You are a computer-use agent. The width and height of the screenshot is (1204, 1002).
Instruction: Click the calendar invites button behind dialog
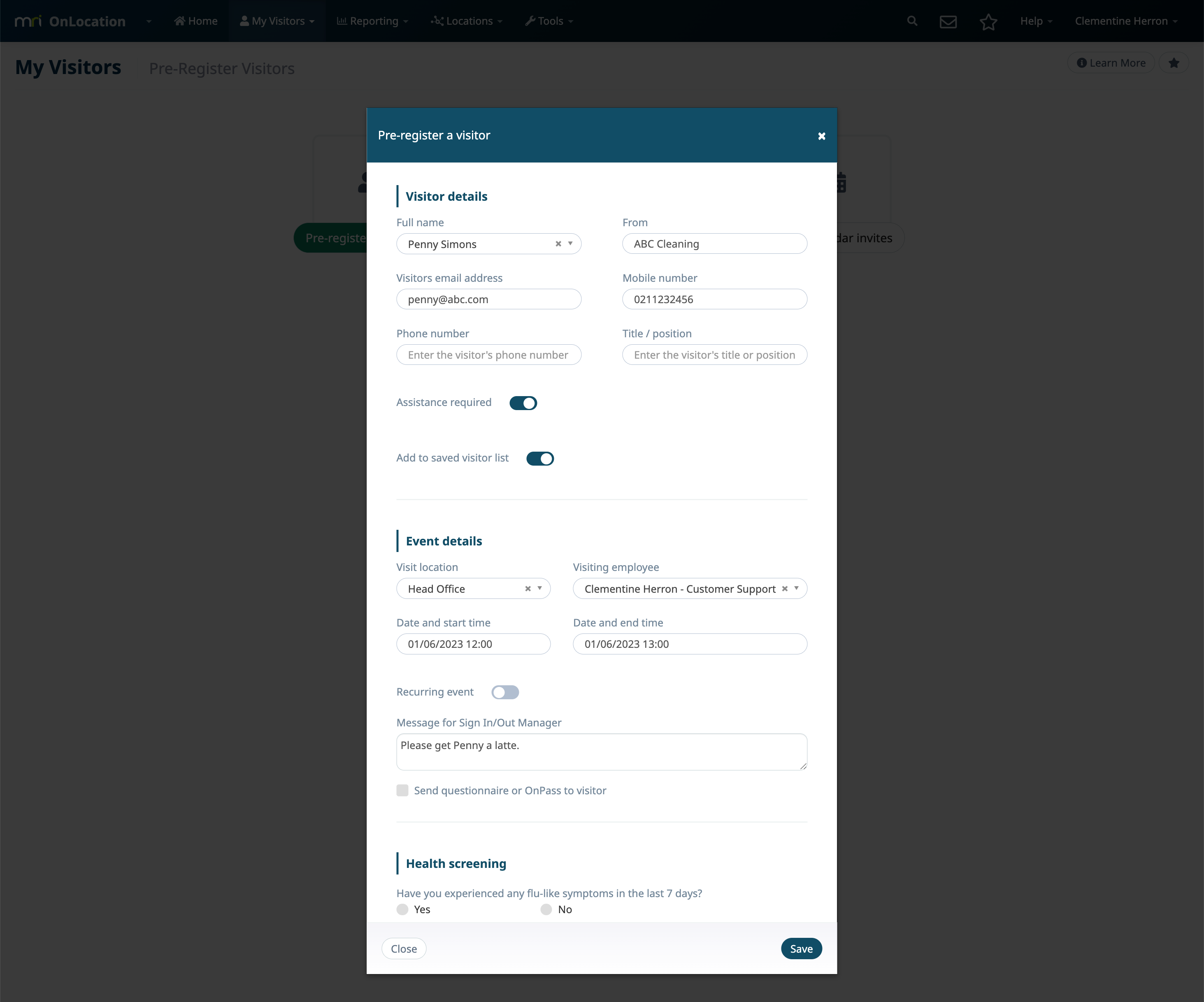pos(870,238)
